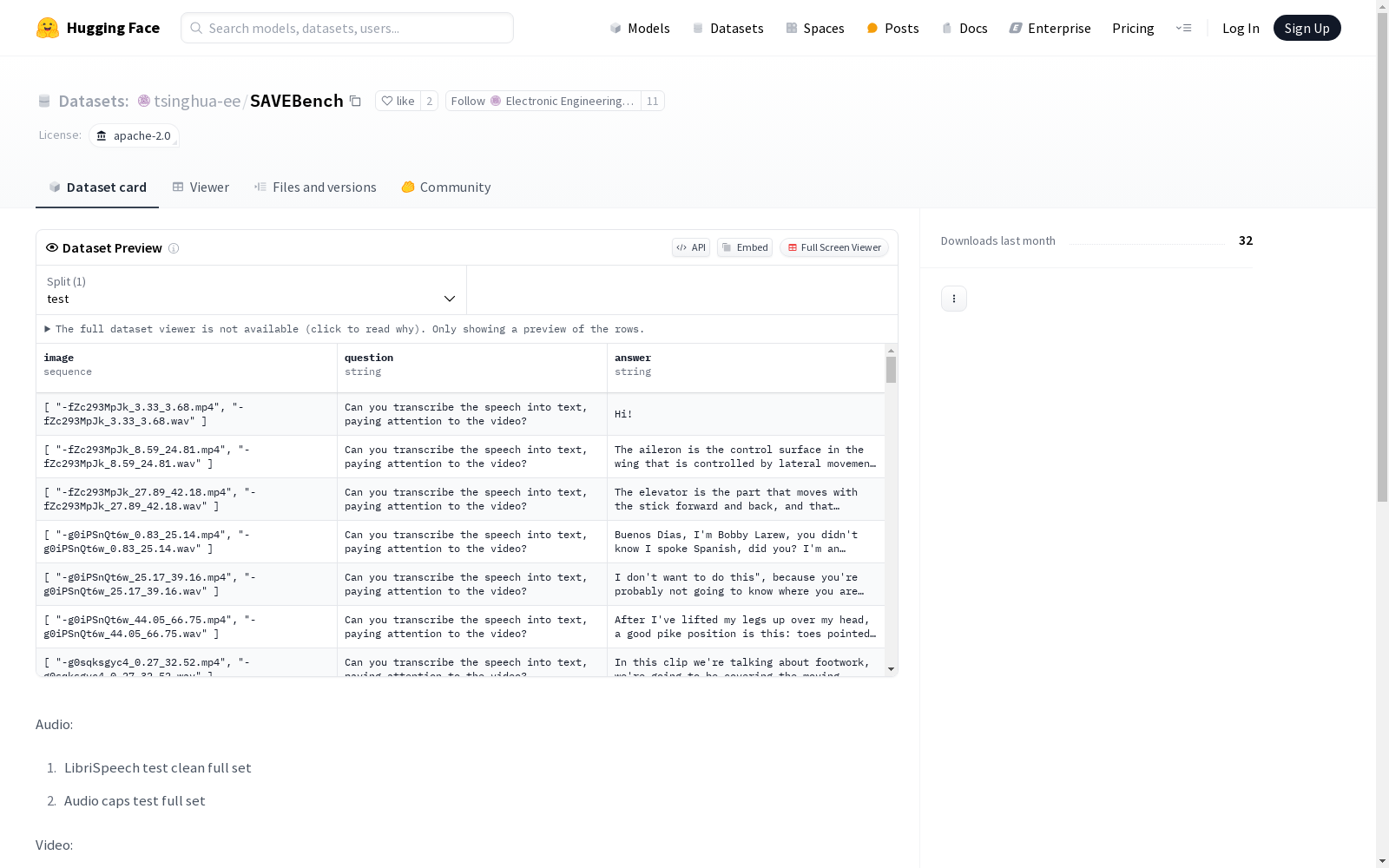Click the like count 2
Screen dimensions: 1389x868
[429, 101]
